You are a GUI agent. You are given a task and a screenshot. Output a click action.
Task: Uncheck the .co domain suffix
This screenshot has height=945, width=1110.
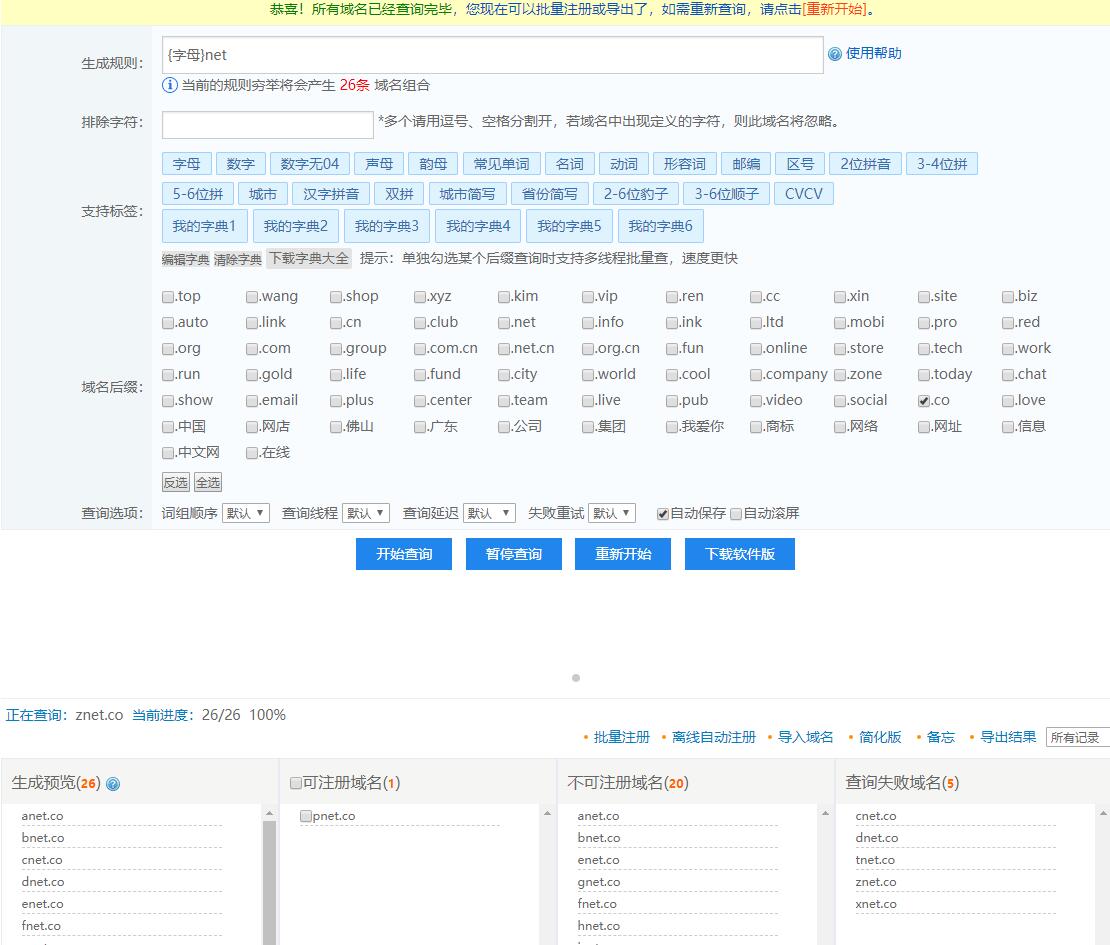pos(924,401)
